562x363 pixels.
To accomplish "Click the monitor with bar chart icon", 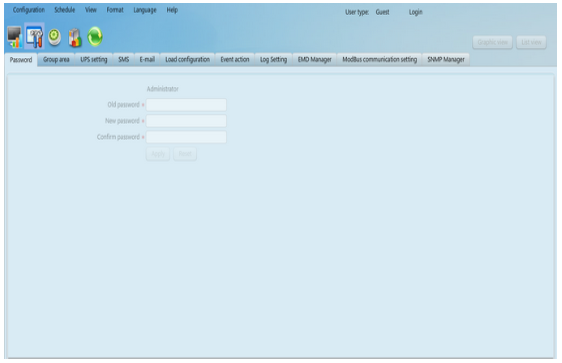I will 15,37.
